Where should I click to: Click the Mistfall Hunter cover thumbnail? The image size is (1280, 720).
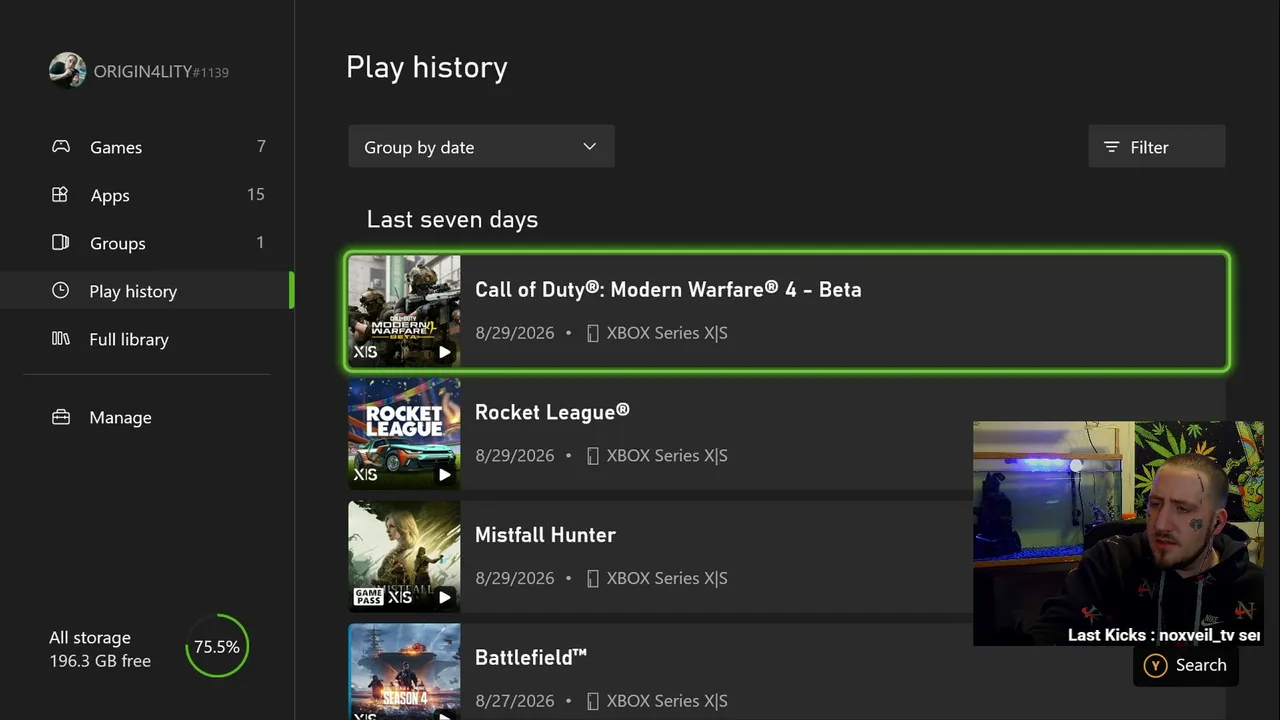(404, 557)
